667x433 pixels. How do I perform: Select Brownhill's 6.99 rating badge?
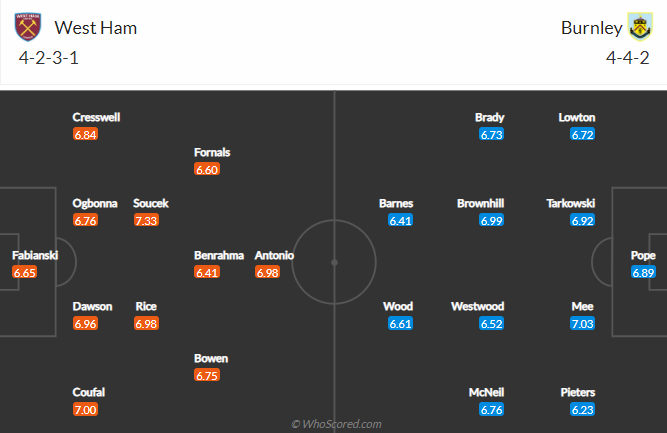[x=491, y=220]
